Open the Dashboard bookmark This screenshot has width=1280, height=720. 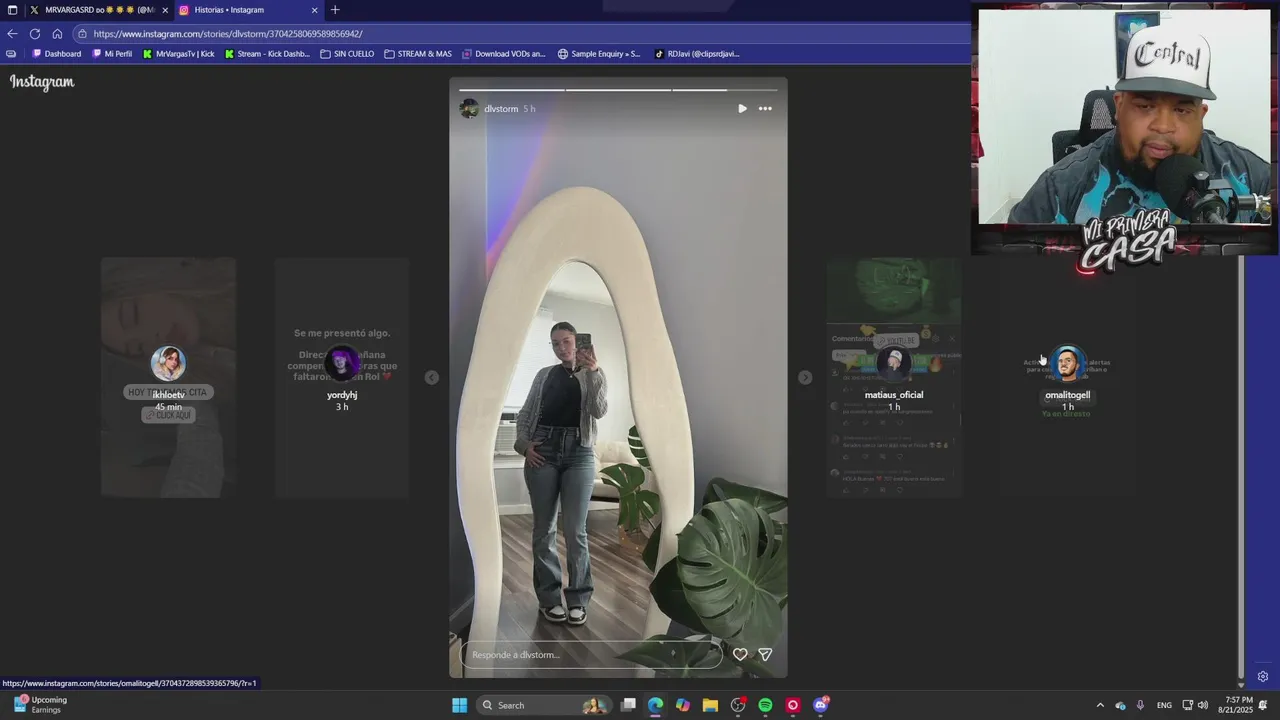(x=57, y=54)
